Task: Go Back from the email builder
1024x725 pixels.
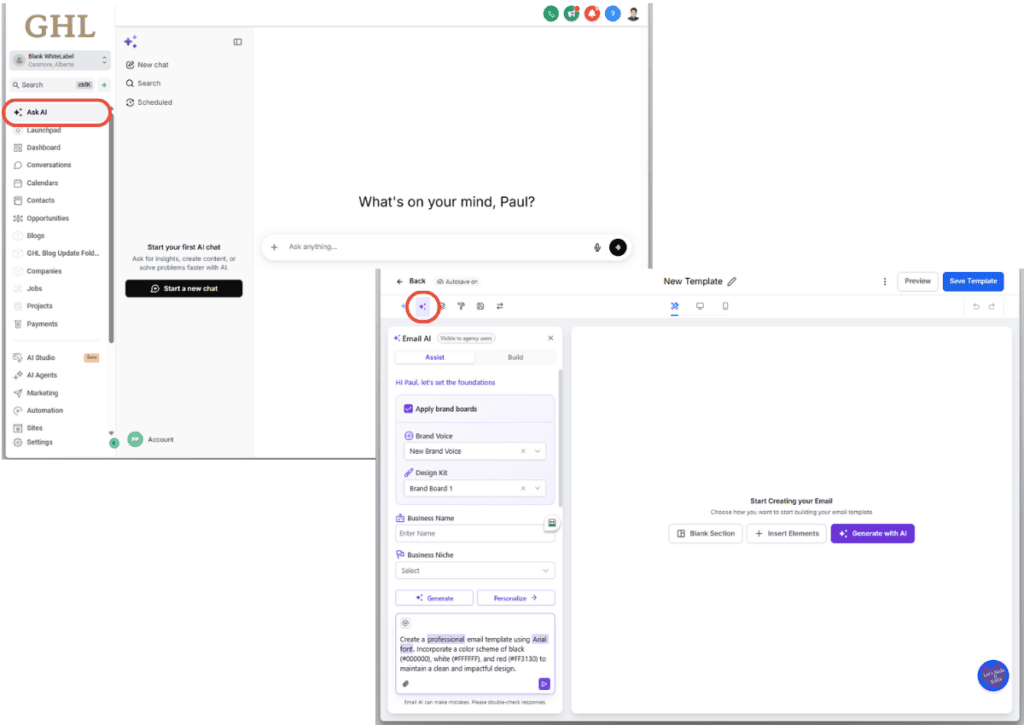Action: tap(411, 282)
